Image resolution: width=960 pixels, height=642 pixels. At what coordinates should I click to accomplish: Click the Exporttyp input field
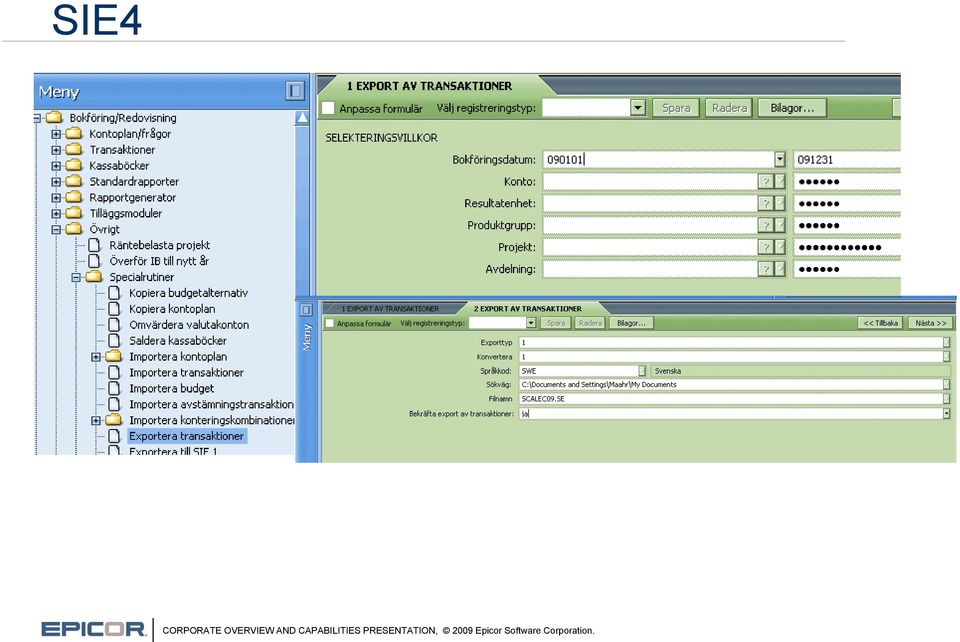click(x=731, y=343)
